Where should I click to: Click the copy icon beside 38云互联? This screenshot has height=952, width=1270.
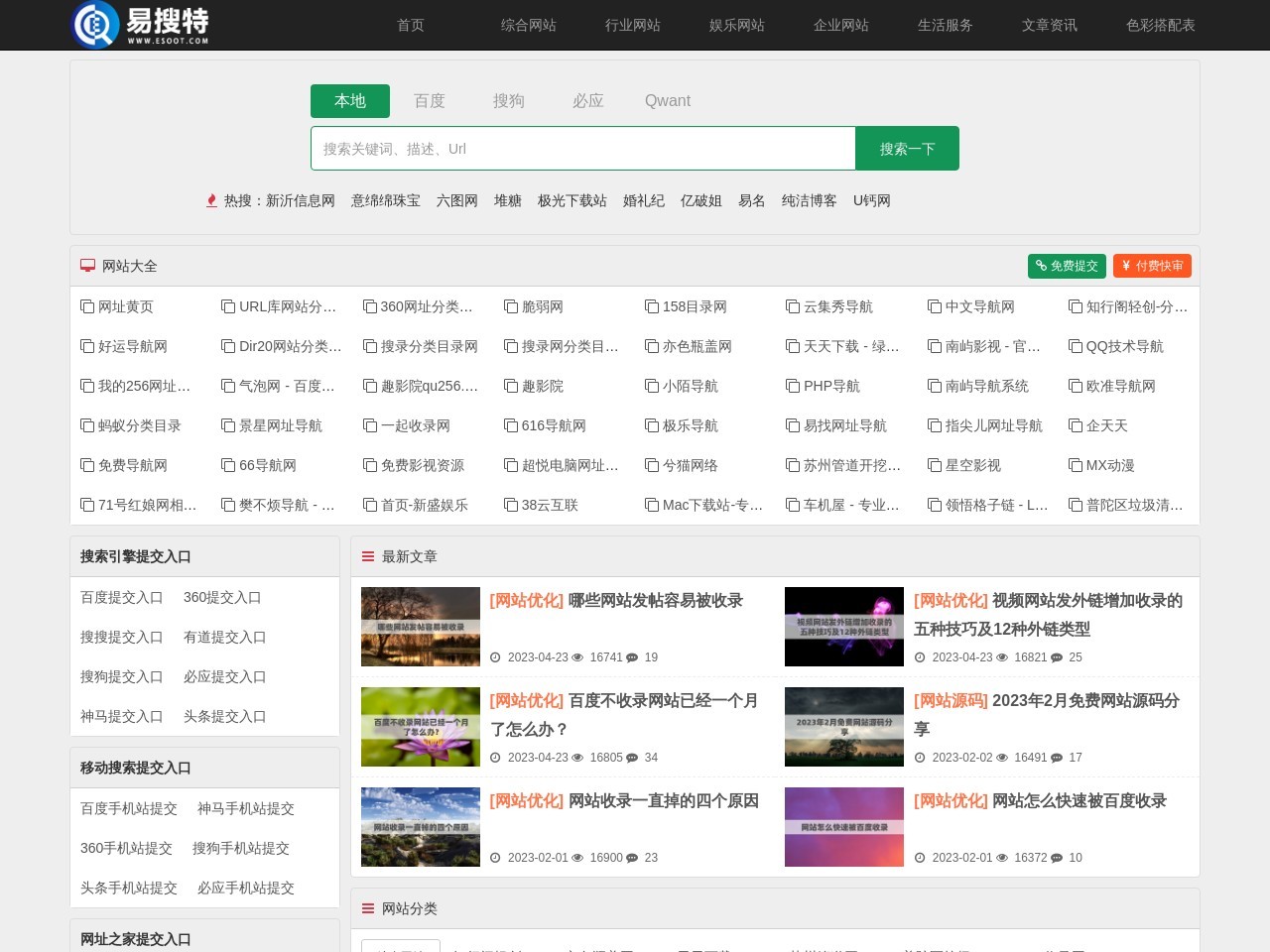[511, 505]
